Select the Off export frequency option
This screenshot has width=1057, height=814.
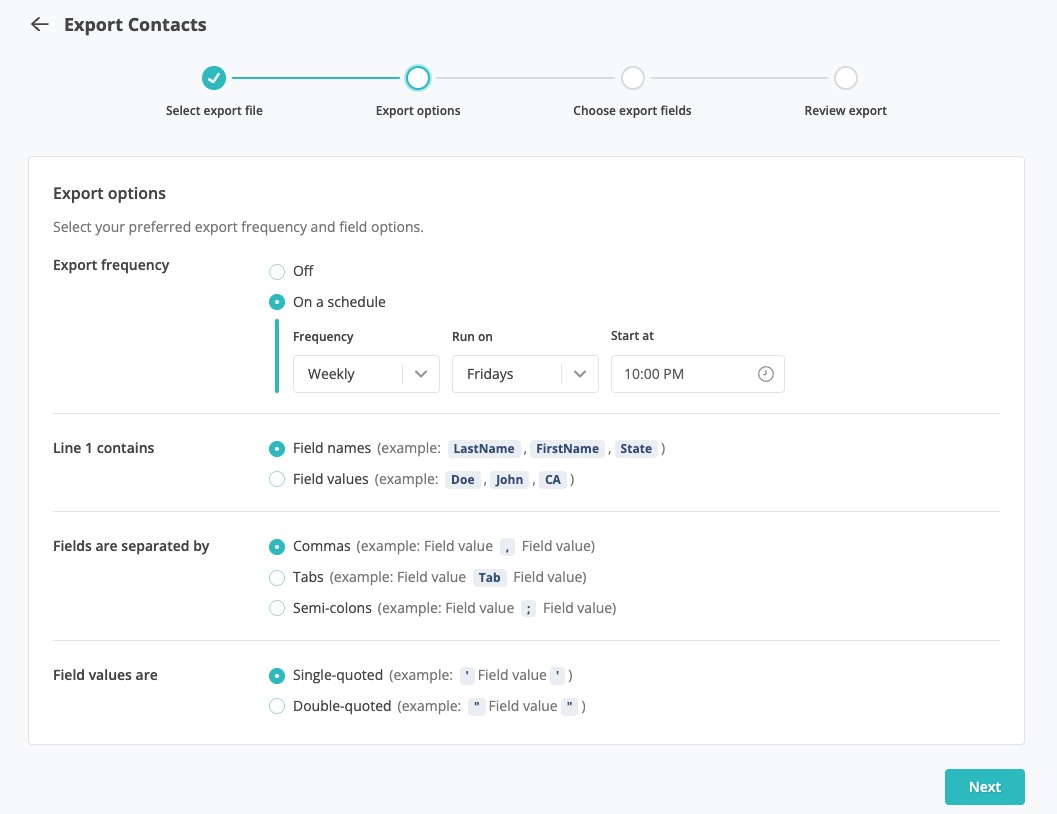coord(276,272)
